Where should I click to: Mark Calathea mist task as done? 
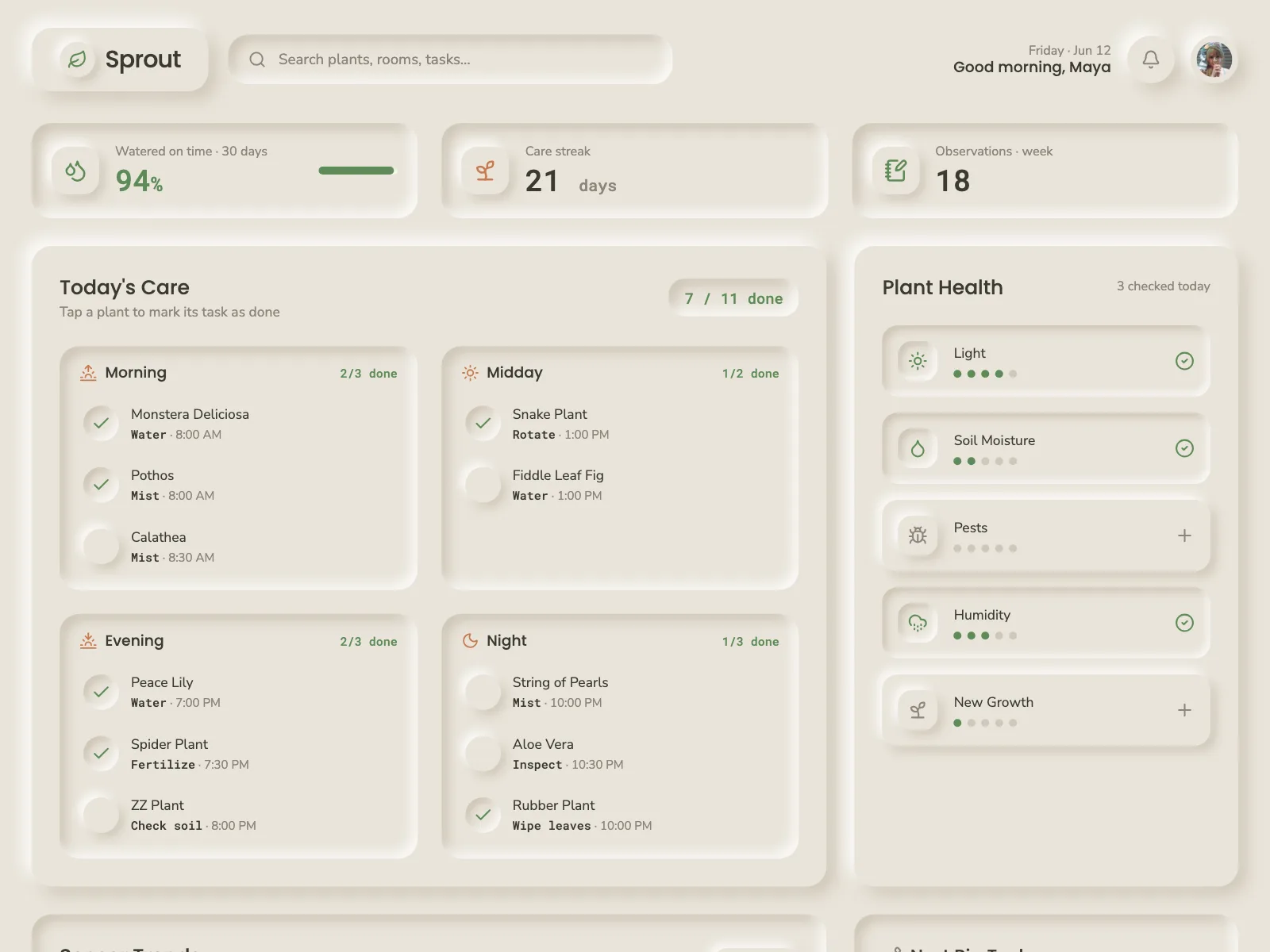[102, 547]
